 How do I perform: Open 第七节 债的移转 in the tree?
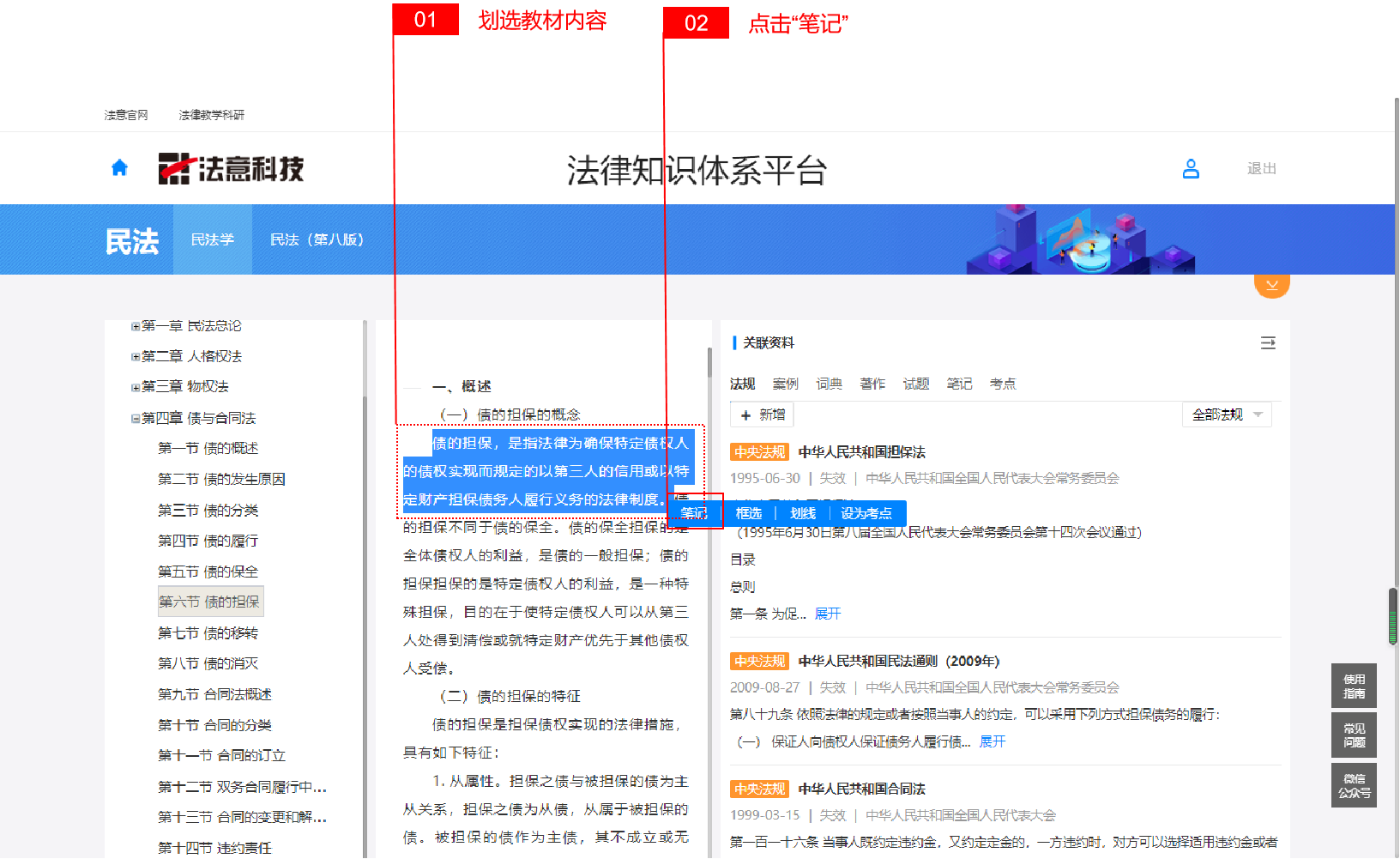208,633
